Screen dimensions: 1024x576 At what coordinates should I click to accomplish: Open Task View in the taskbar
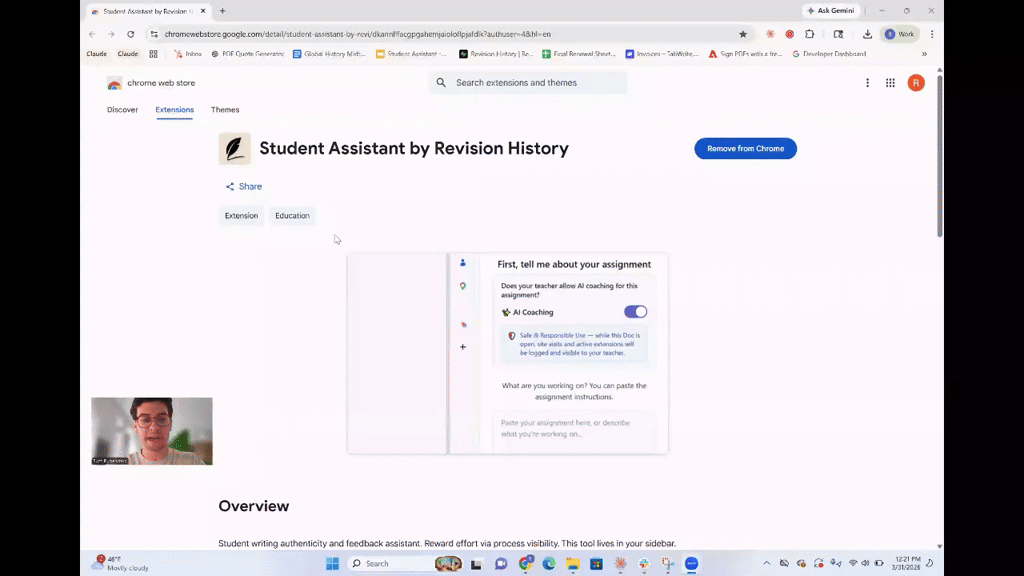pyautogui.click(x=476, y=564)
